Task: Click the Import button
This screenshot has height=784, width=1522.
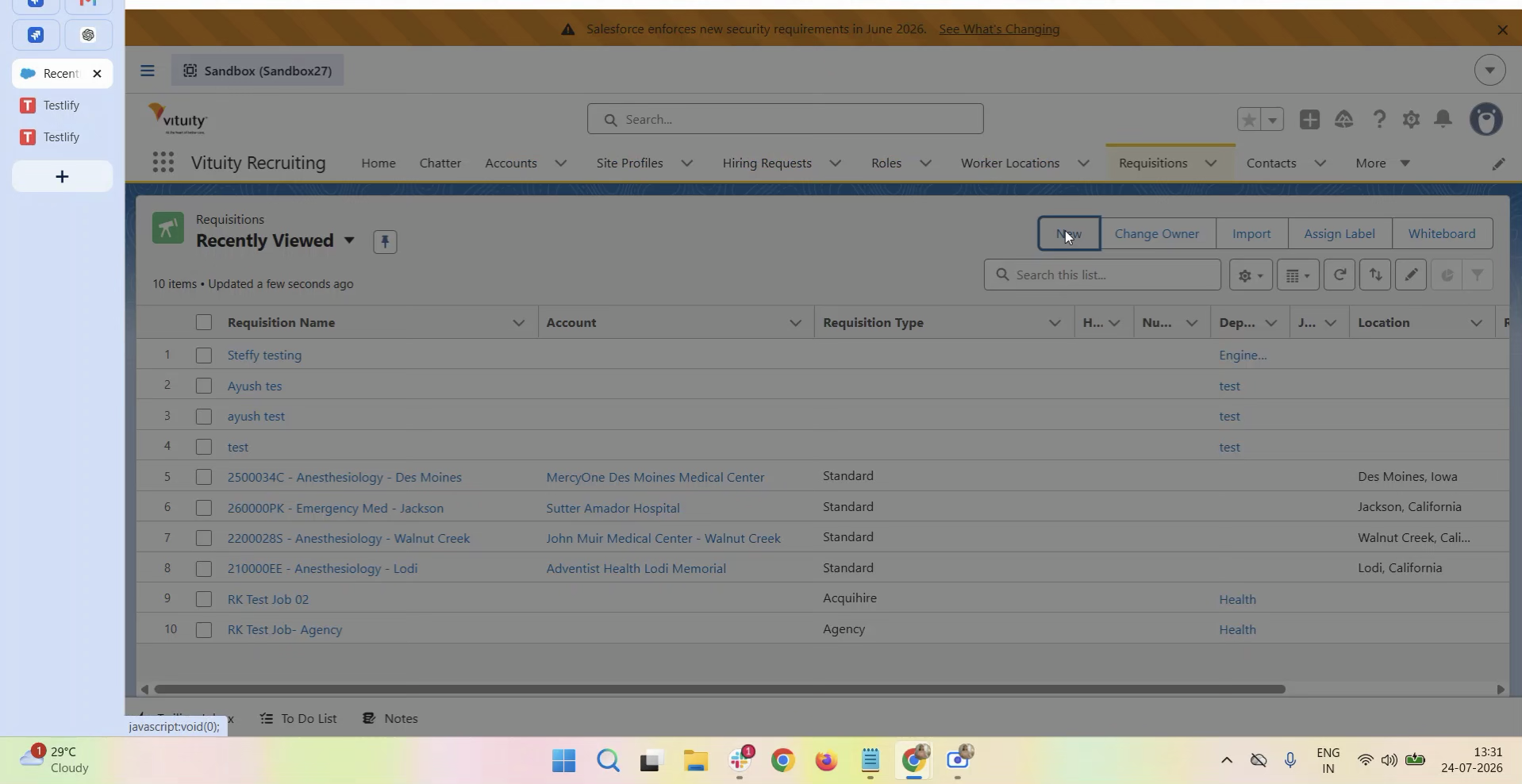Action: (1251, 234)
